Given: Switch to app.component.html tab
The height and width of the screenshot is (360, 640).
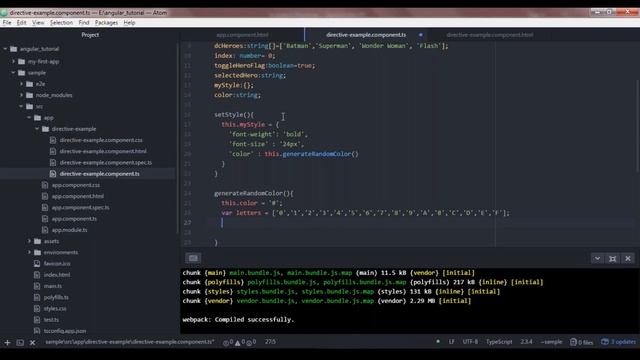Looking at the screenshot, I should click(x=242, y=35).
